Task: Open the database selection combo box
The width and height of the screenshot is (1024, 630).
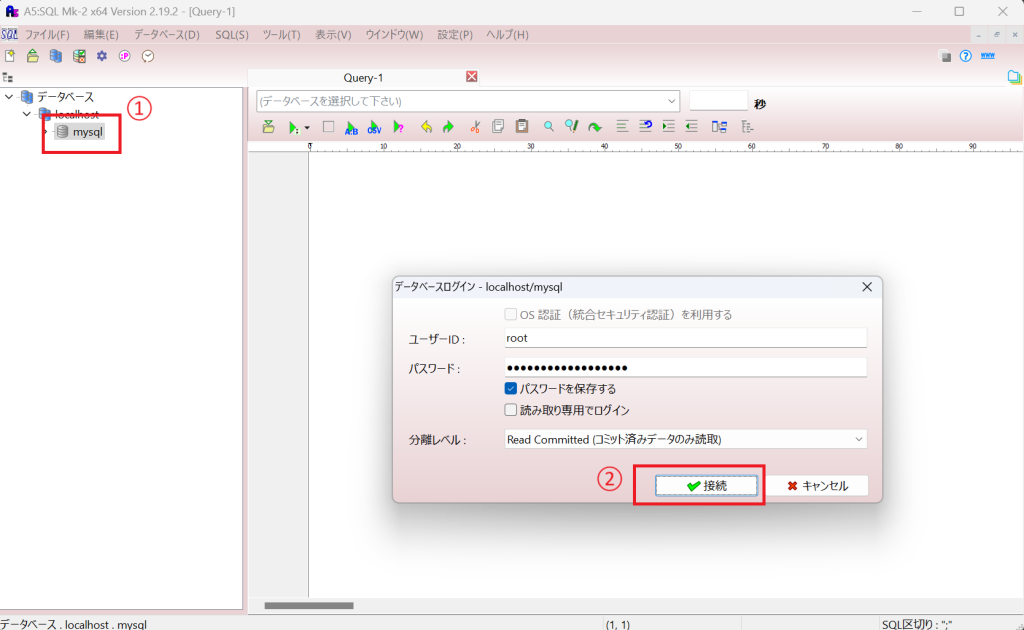Action: pyautogui.click(x=468, y=101)
